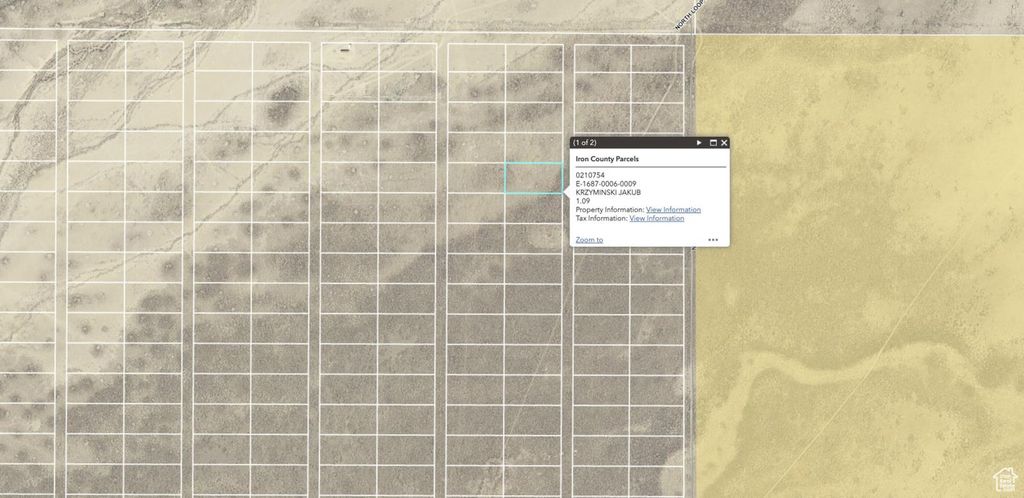The height and width of the screenshot is (498, 1024).
Task: Click the owner name KRZYMINSKI JAKUB
Action: tap(608, 192)
